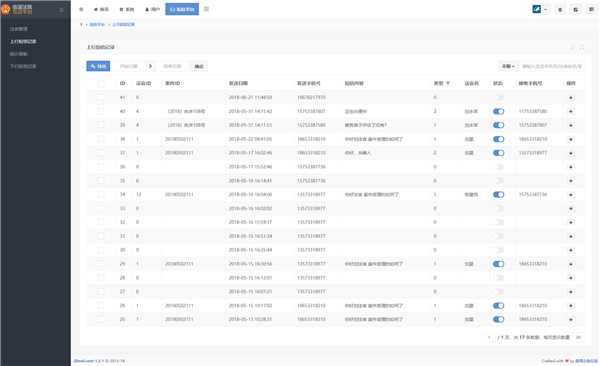Viewport: 600px width, 366px height.
Task: Open 法官管理 in the sidebar
Action: 19,29
